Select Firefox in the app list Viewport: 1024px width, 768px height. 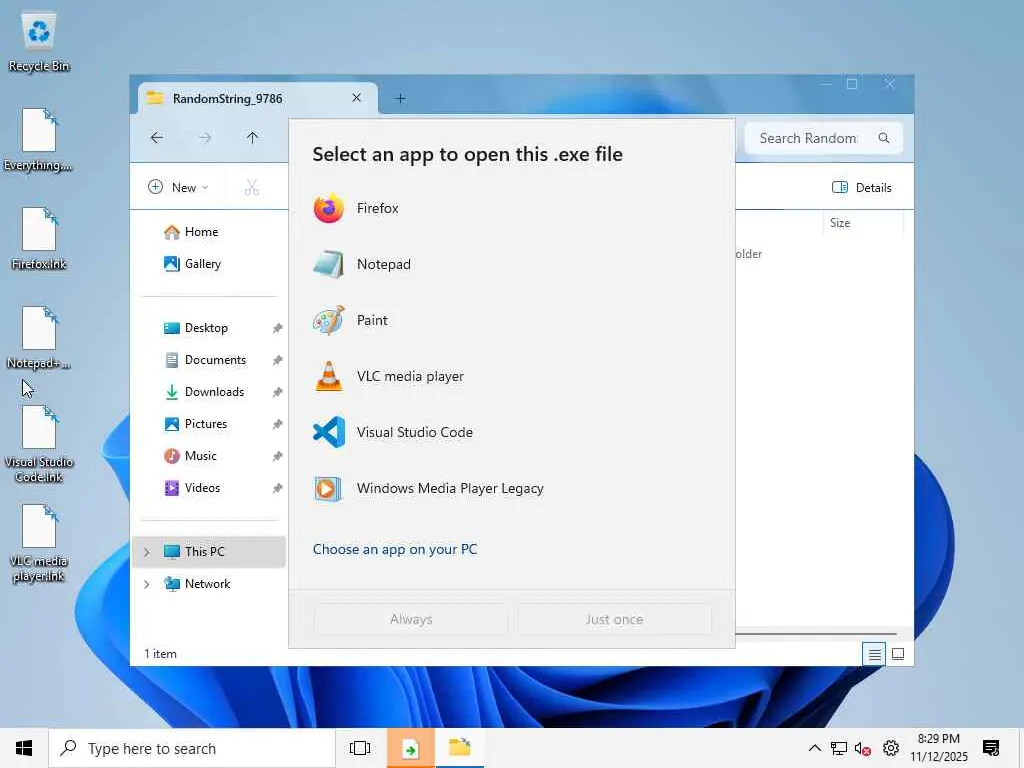(511, 208)
